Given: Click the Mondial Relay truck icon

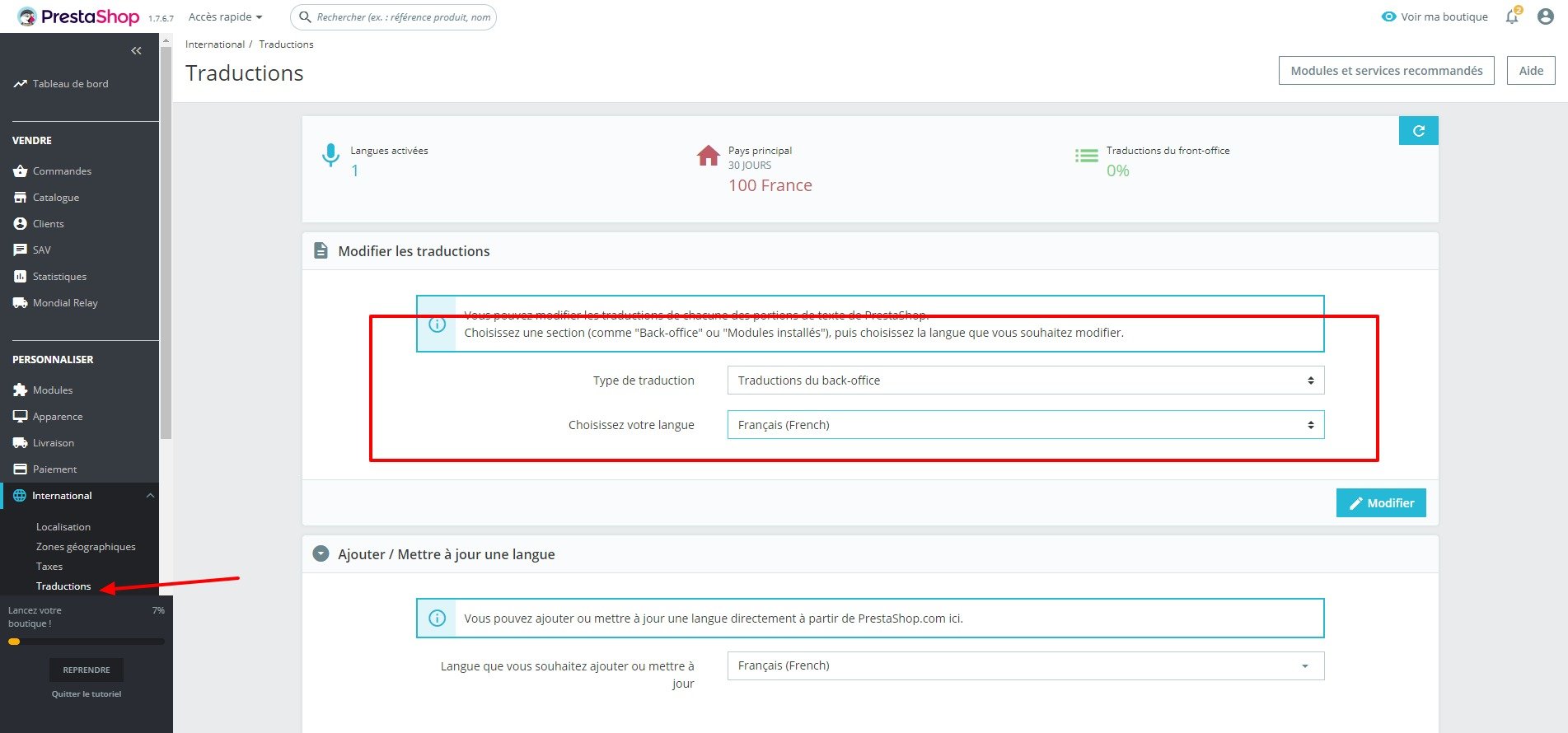Looking at the screenshot, I should 21,303.
